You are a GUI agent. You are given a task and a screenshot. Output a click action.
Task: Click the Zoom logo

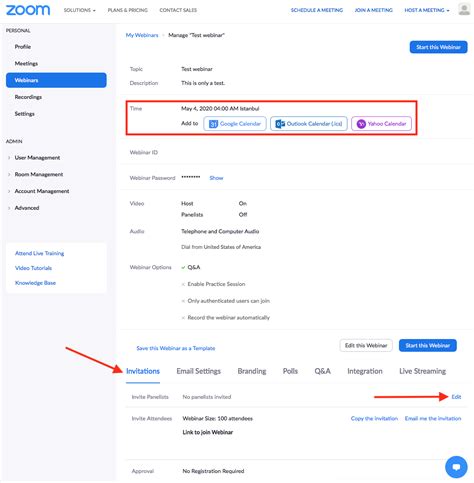coord(28,10)
